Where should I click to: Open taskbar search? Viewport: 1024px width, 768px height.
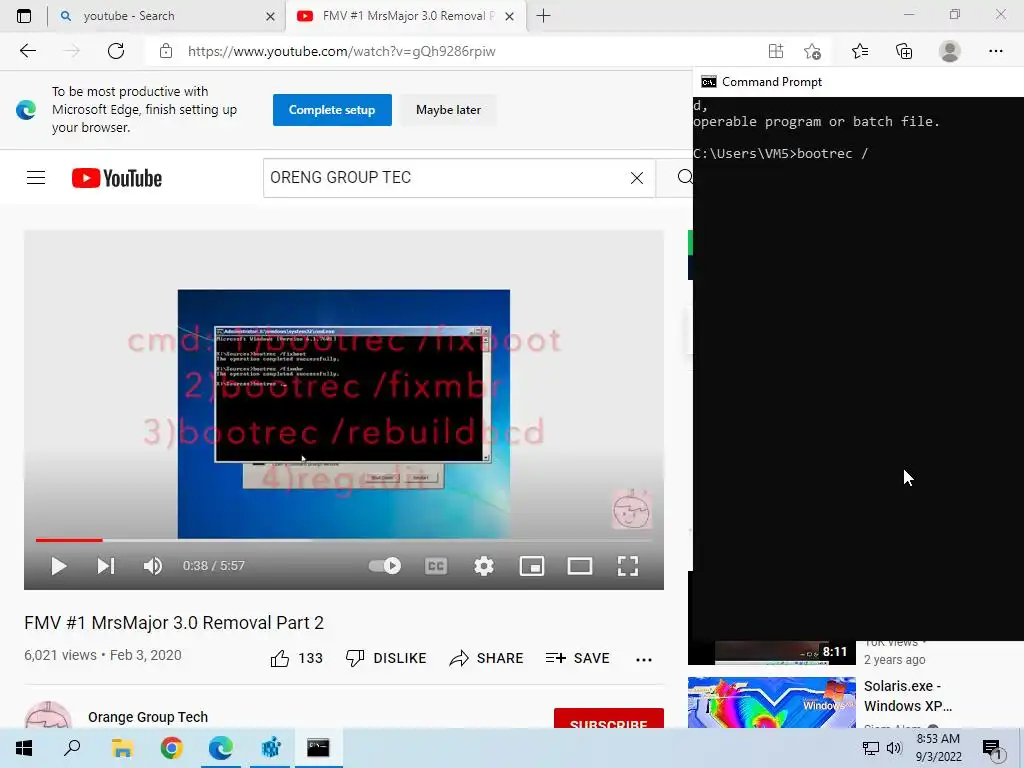click(x=72, y=748)
